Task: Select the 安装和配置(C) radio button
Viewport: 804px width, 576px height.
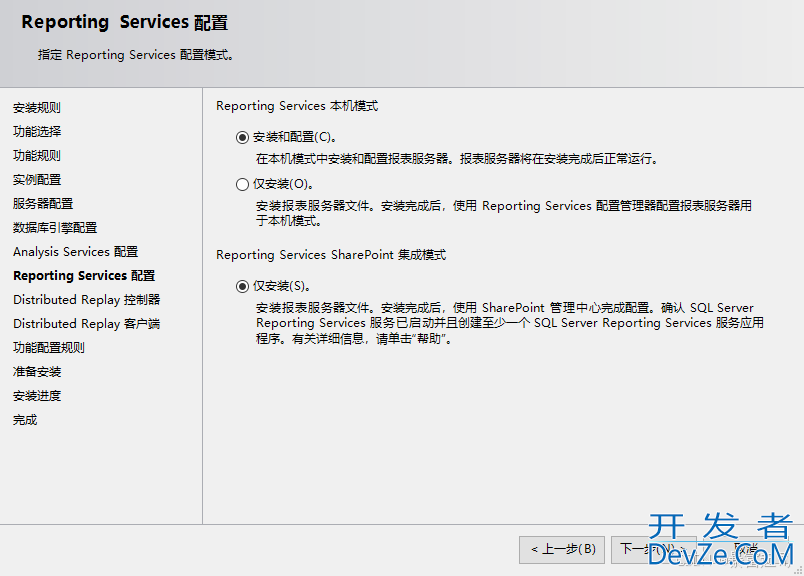Action: click(x=242, y=137)
